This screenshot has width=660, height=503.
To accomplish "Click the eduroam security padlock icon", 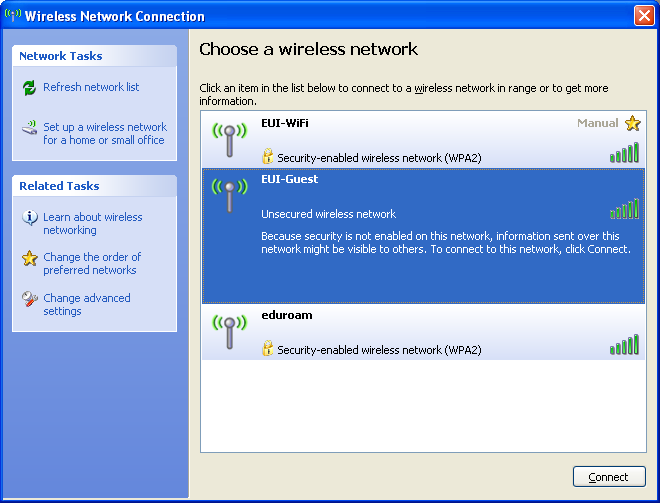I will [x=267, y=349].
